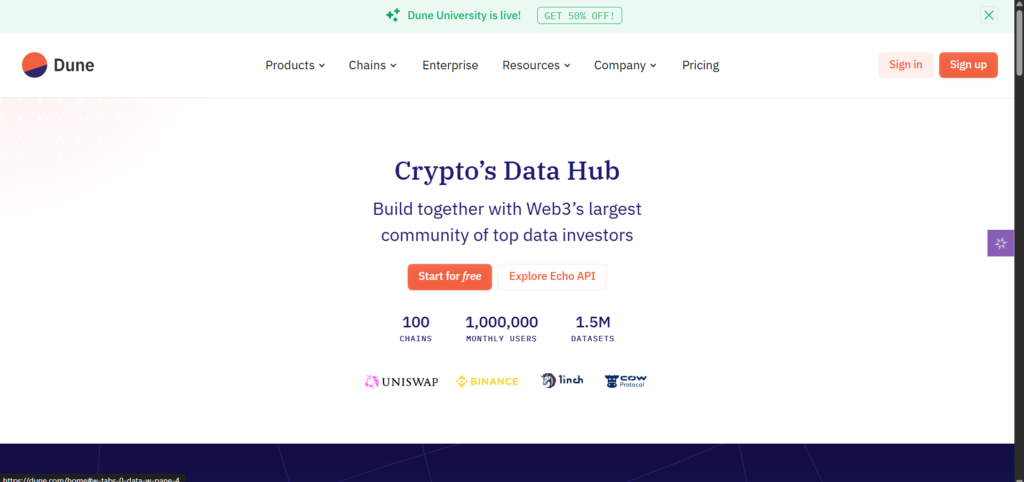Open the purple sparkle side widget
The width and height of the screenshot is (1024, 482).
[x=1001, y=243]
